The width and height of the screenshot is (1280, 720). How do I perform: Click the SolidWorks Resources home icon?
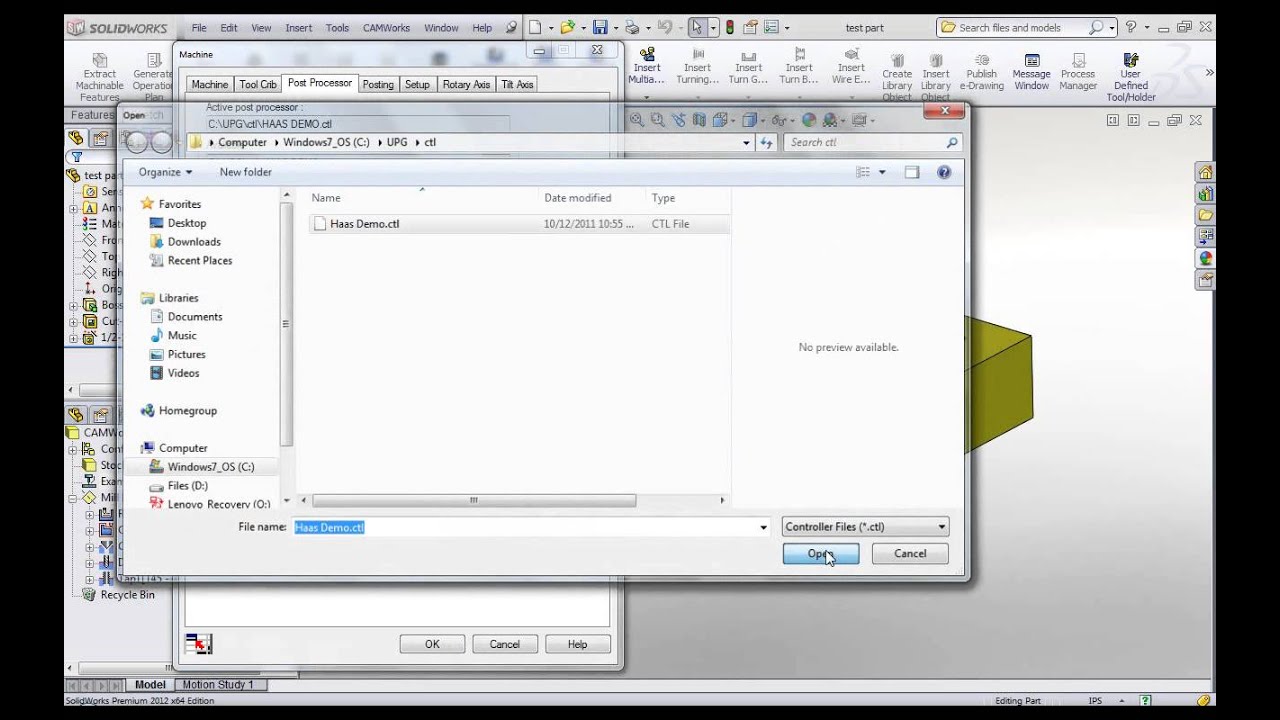coord(1205,172)
